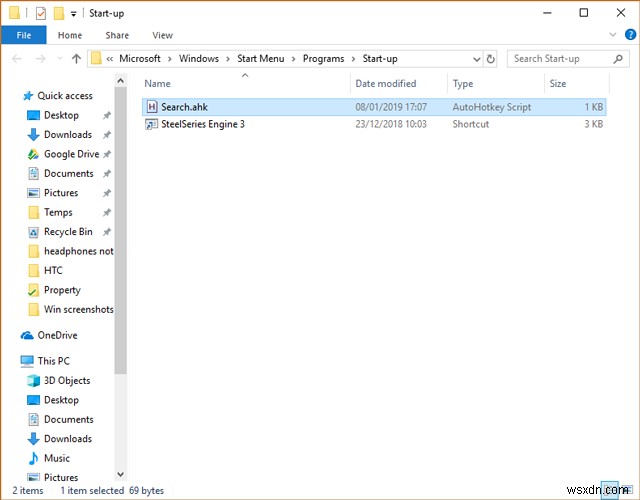Open the File tab

pyautogui.click(x=24, y=35)
